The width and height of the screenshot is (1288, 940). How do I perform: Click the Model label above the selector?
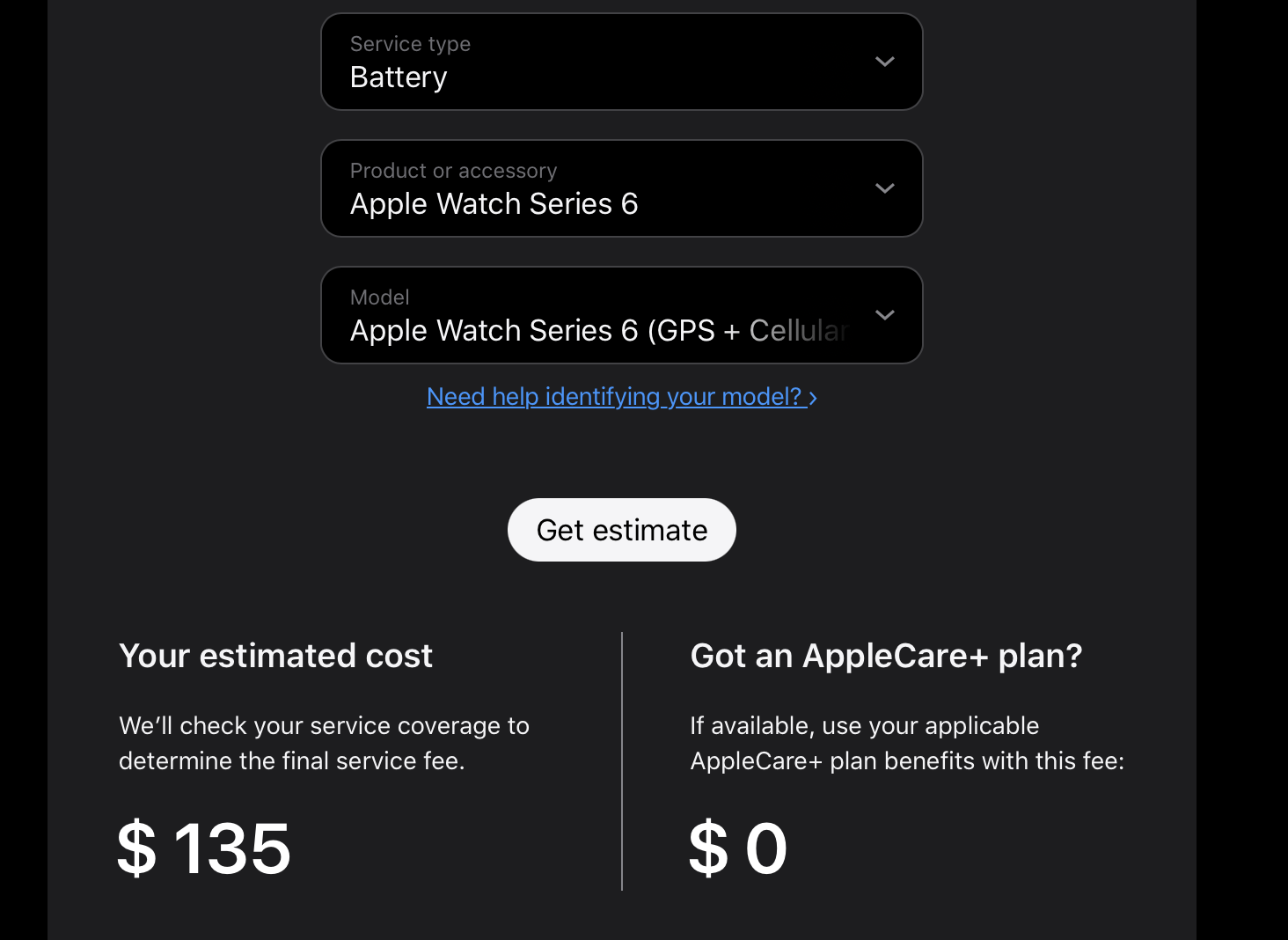click(379, 297)
